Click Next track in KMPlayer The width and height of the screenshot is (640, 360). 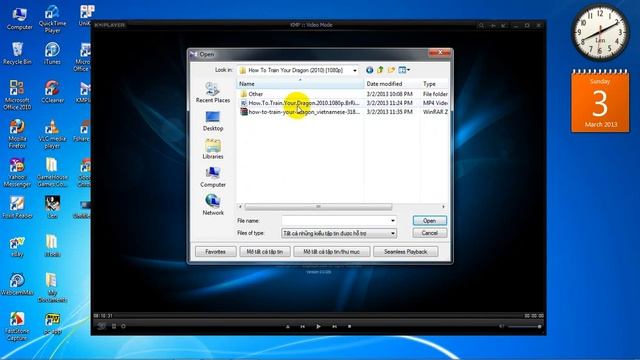[334, 327]
